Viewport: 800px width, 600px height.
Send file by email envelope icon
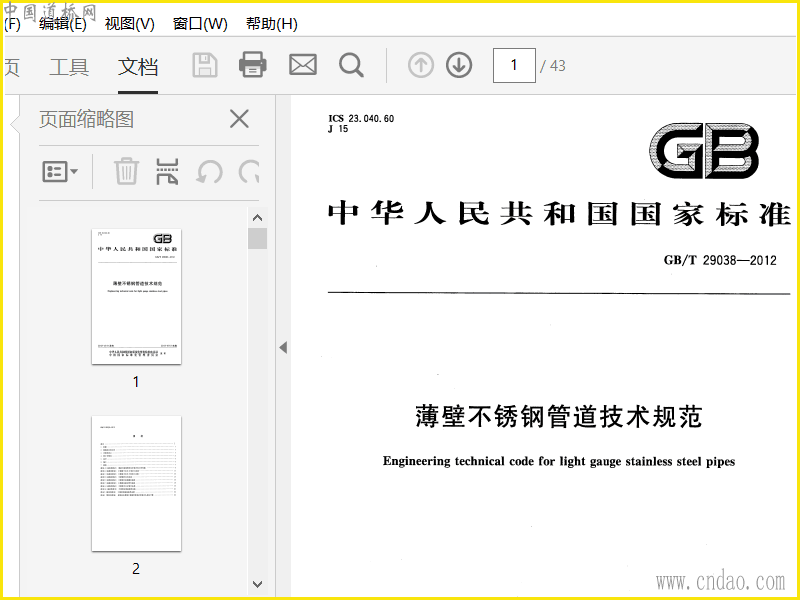(x=303, y=65)
